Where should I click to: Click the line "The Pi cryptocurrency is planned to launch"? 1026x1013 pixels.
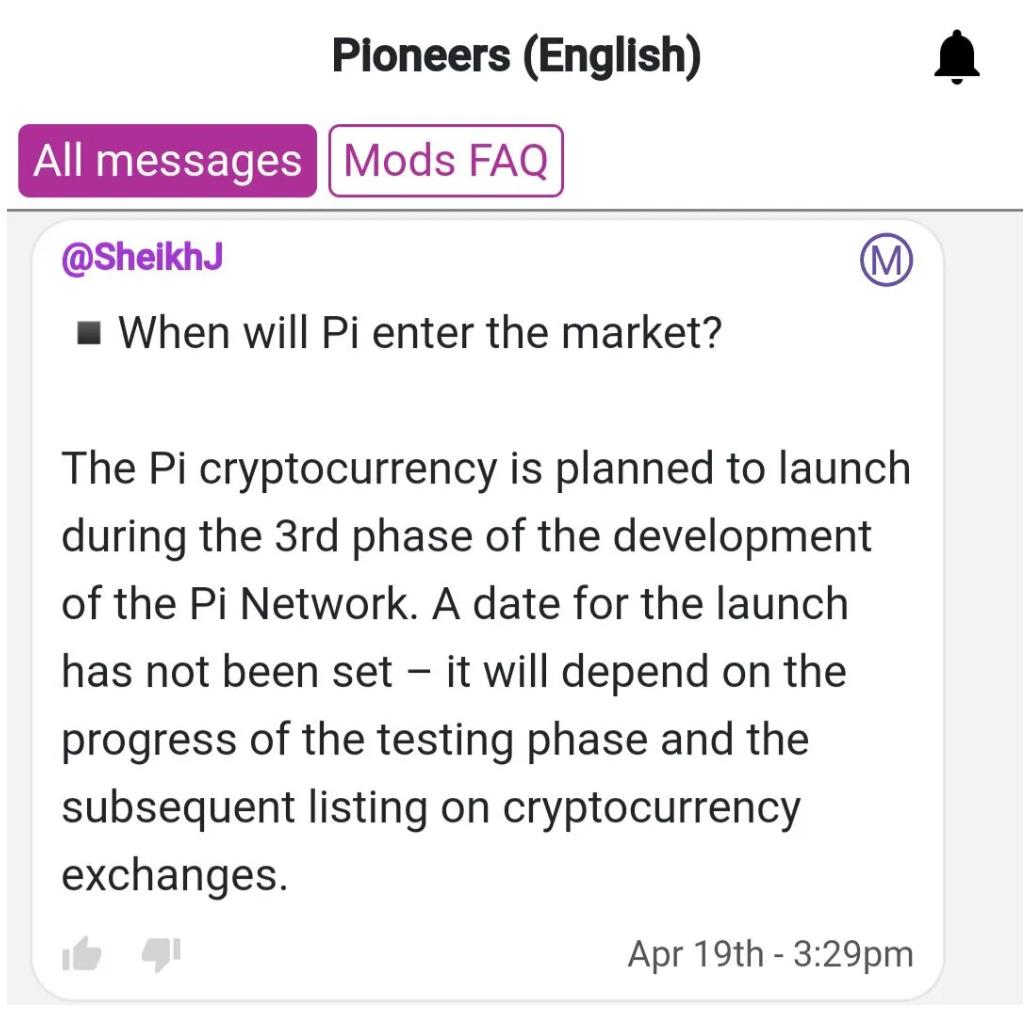click(486, 470)
